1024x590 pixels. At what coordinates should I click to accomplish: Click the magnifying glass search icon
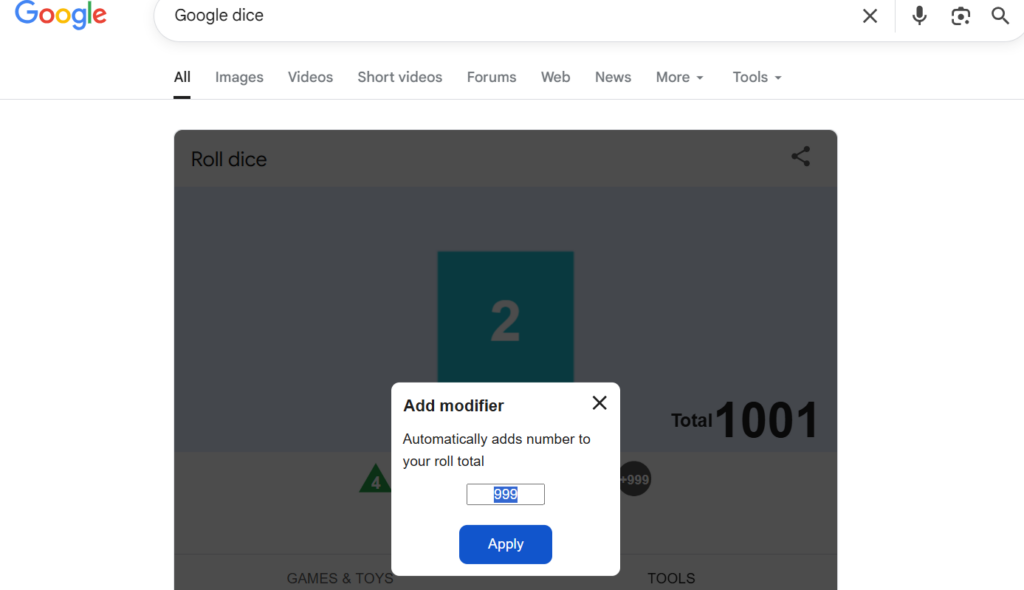click(x=1000, y=16)
